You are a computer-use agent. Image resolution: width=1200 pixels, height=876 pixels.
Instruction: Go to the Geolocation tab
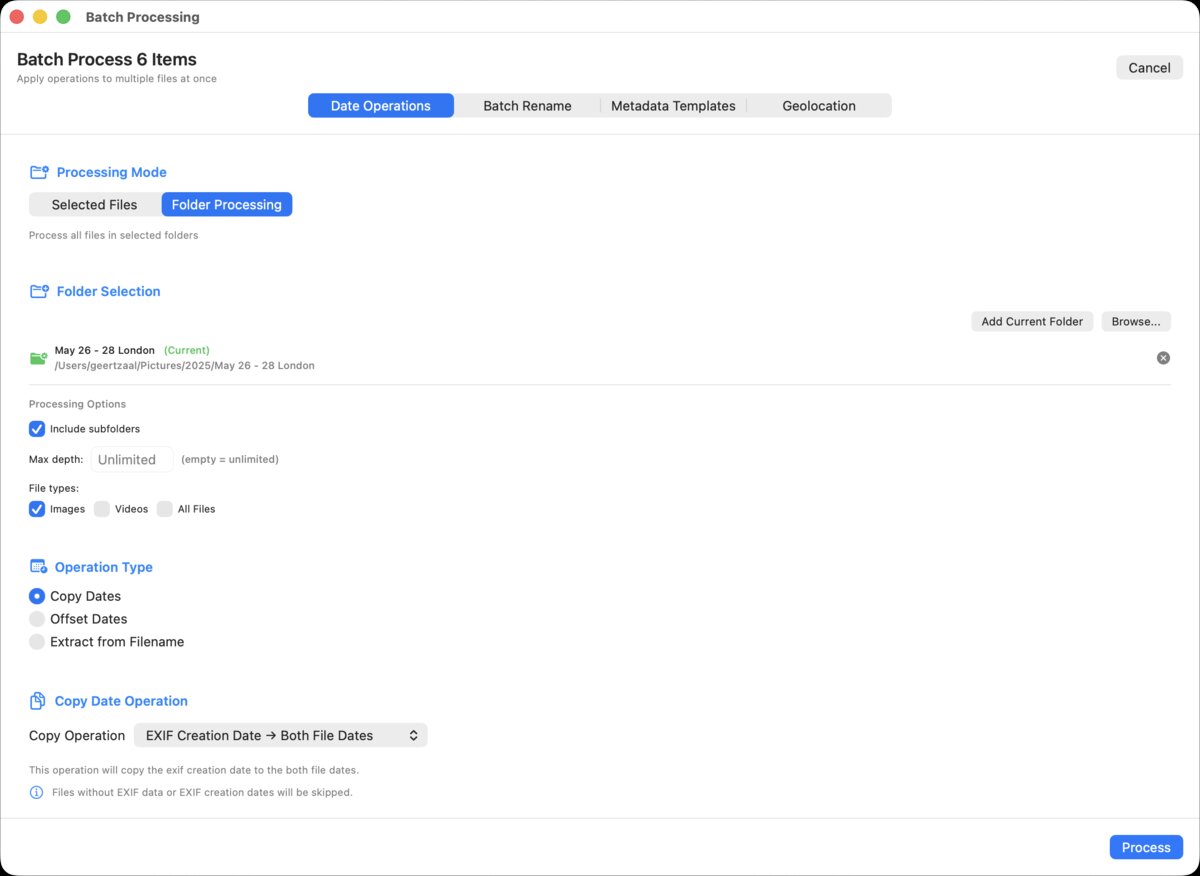click(818, 106)
